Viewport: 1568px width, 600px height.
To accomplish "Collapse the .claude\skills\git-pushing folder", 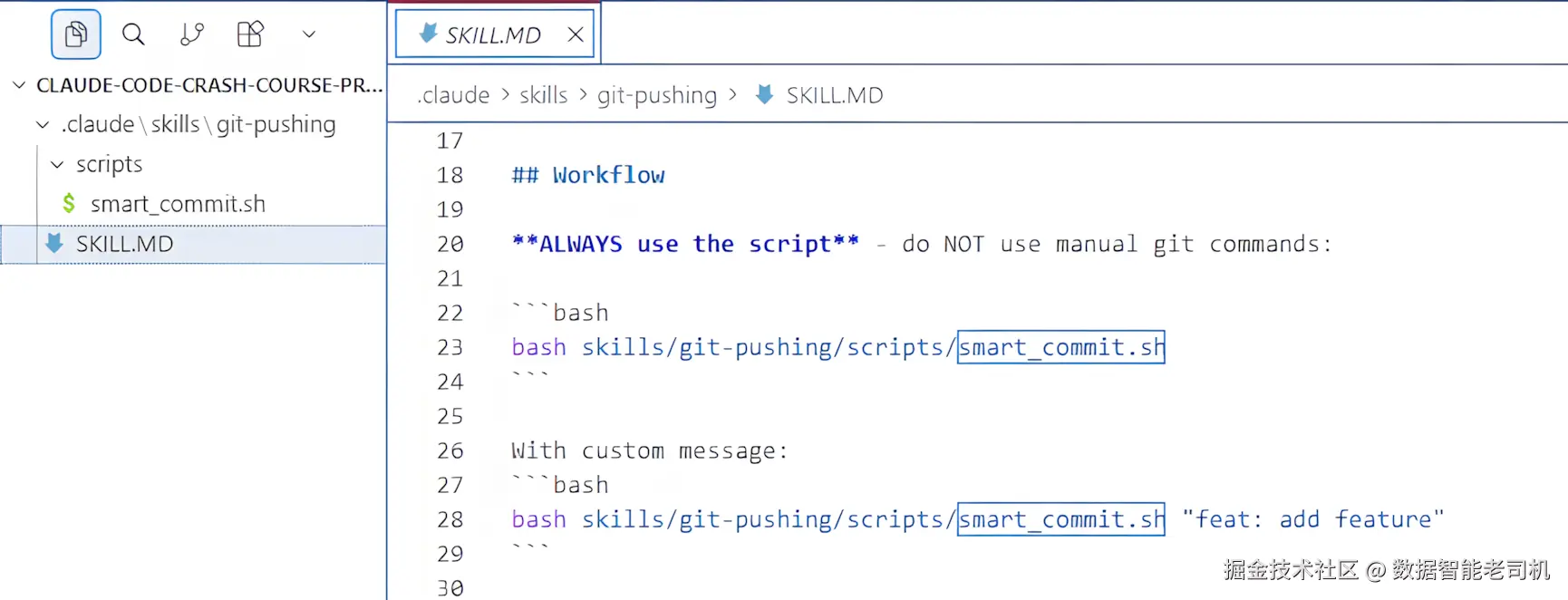I will 43,124.
